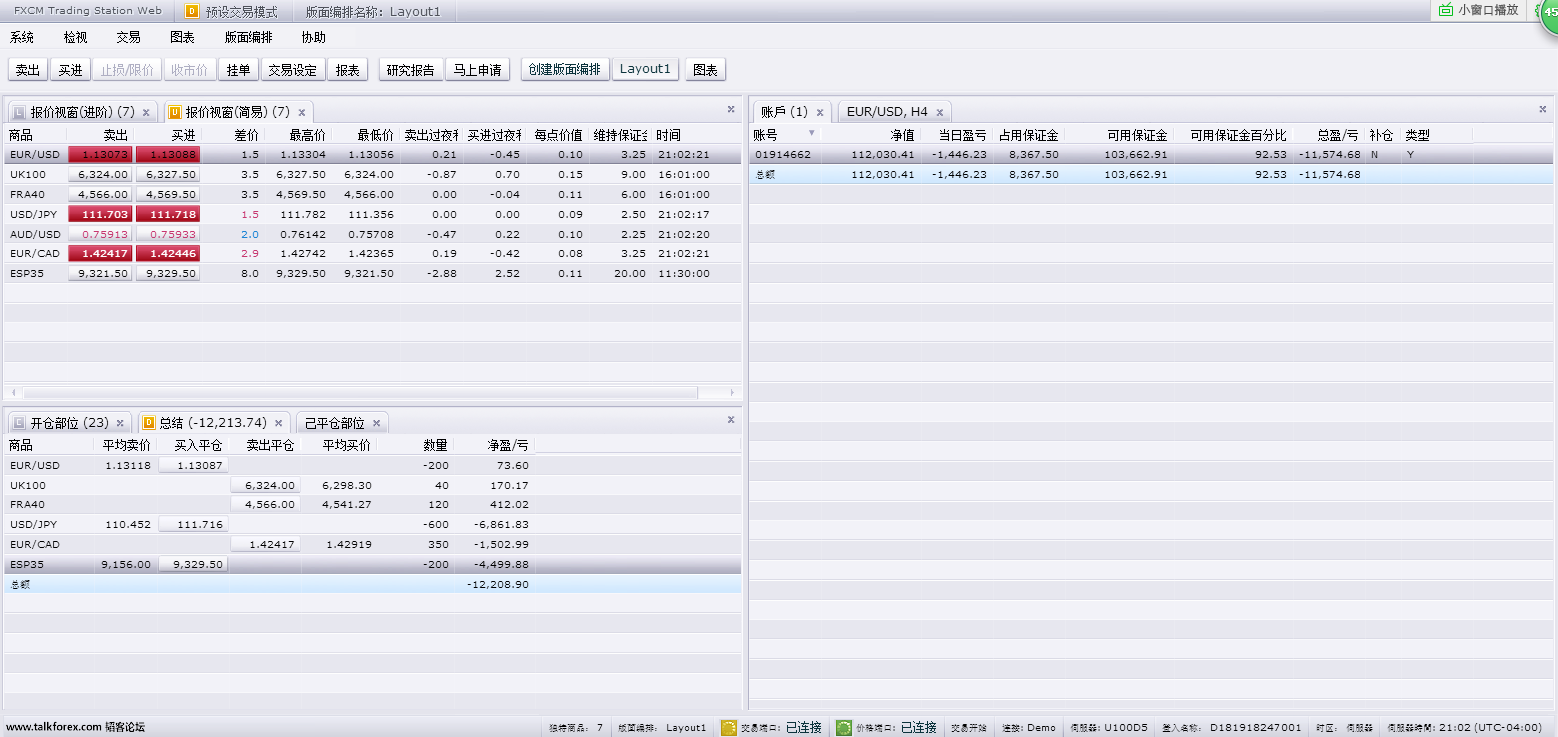
Task: Click close-buy price 1.13087 in EUR/USD summary
Action: coord(193,465)
